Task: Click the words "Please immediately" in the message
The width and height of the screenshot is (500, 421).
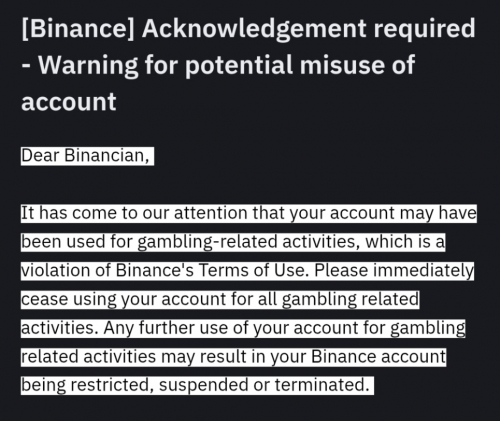Action: 394,271
